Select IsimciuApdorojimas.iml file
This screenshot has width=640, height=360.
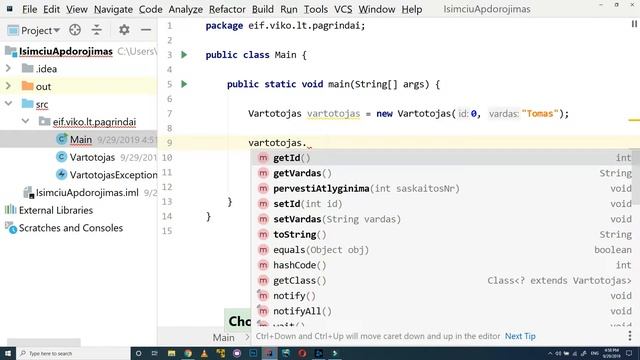[x=87, y=192]
